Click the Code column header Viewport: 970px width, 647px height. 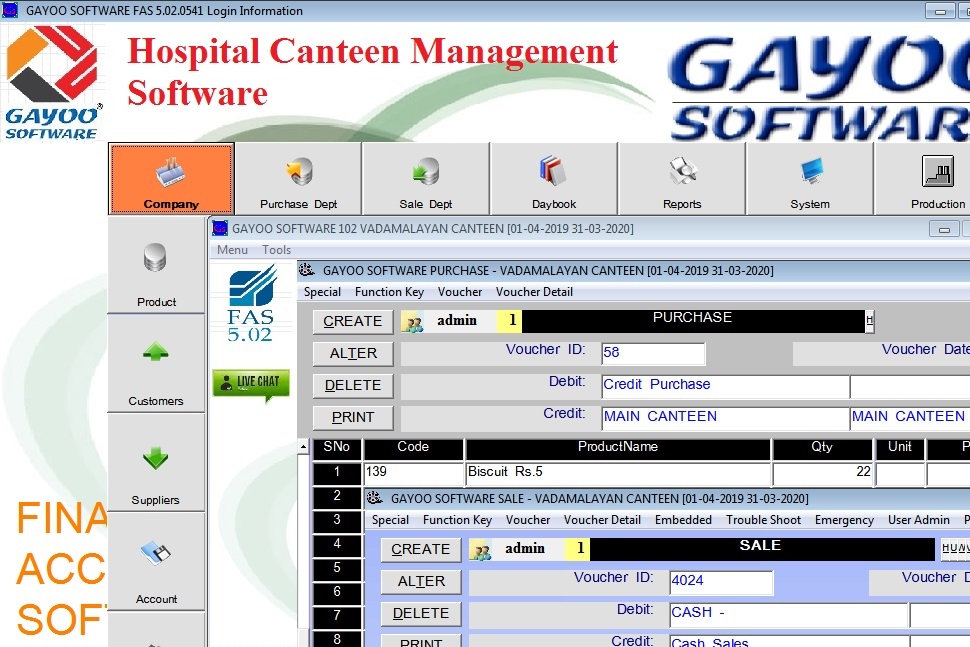click(413, 448)
